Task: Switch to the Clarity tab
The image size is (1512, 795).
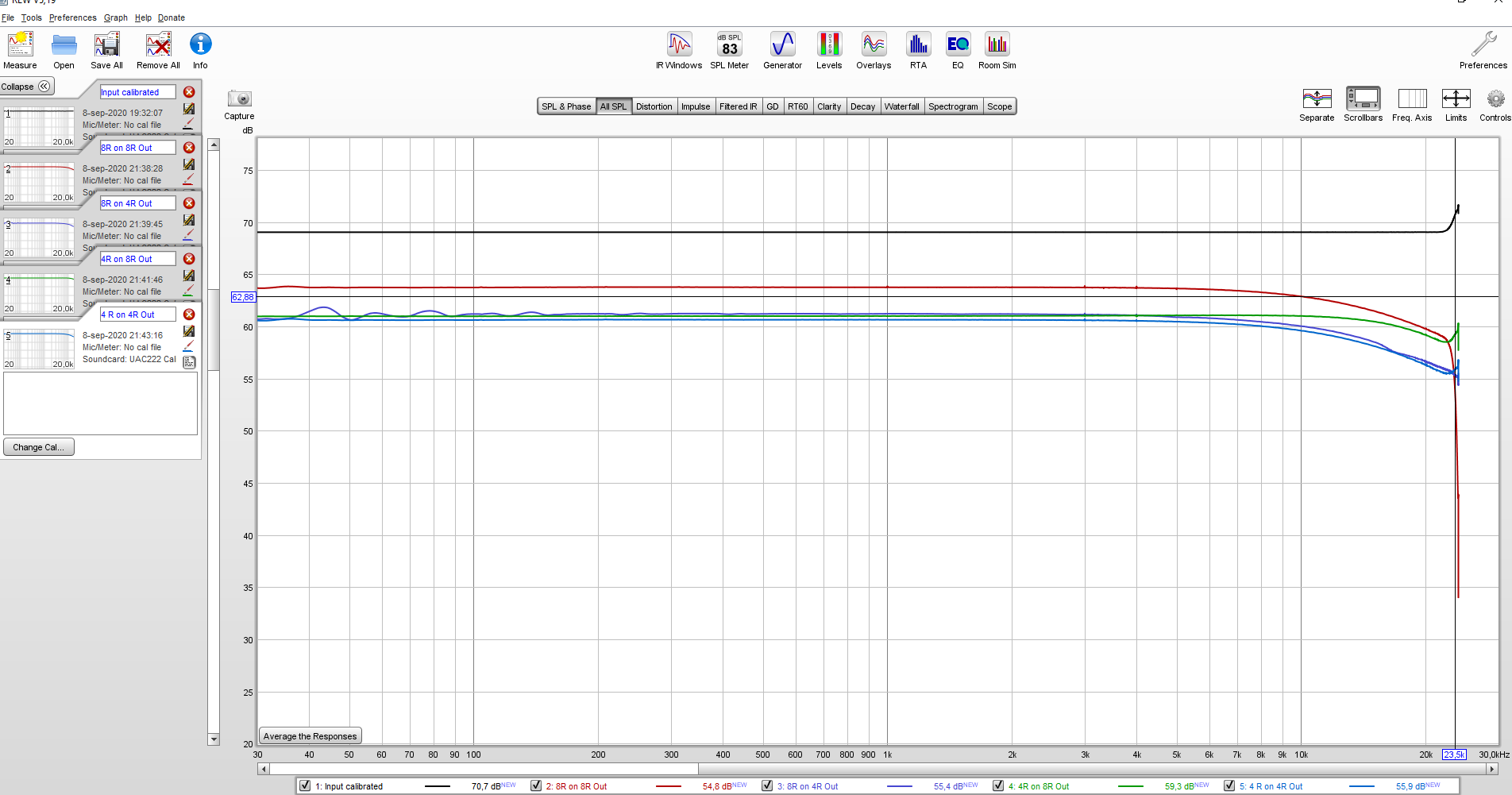Action: (x=829, y=106)
